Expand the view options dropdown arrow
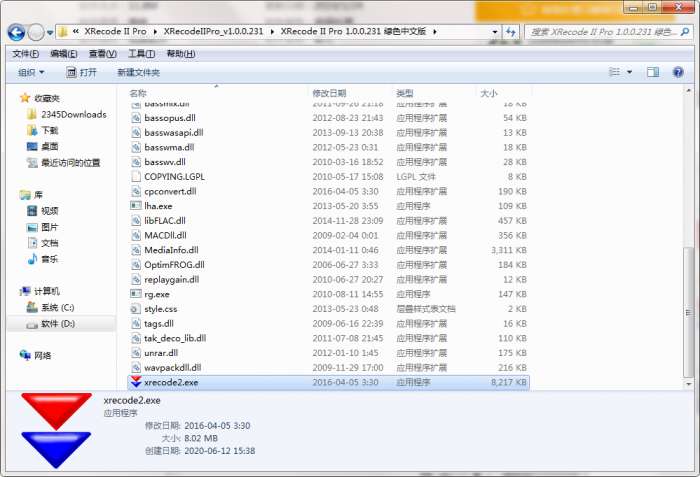700x477 pixels. click(629, 72)
